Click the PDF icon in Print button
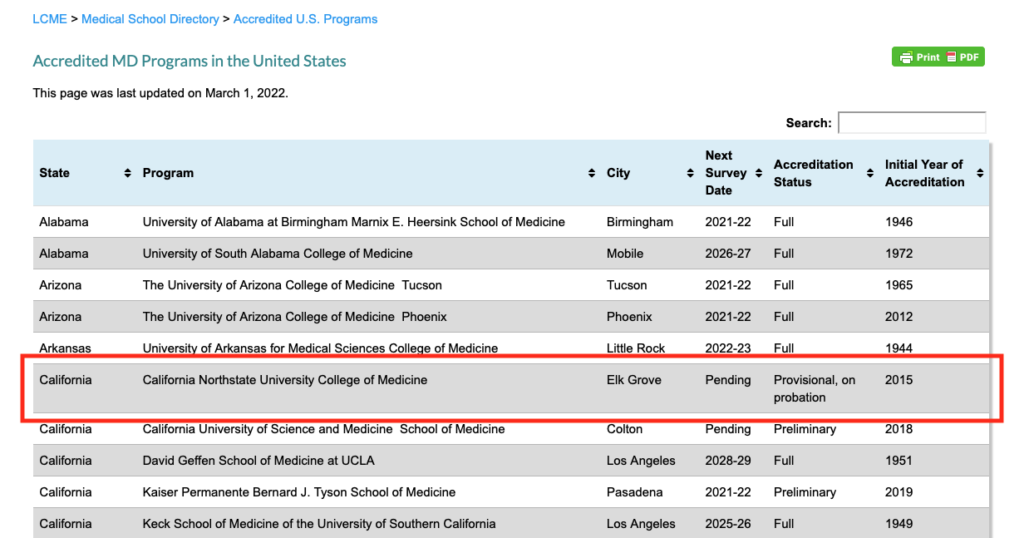Screen dimensions: 1024x538 pos(952,57)
